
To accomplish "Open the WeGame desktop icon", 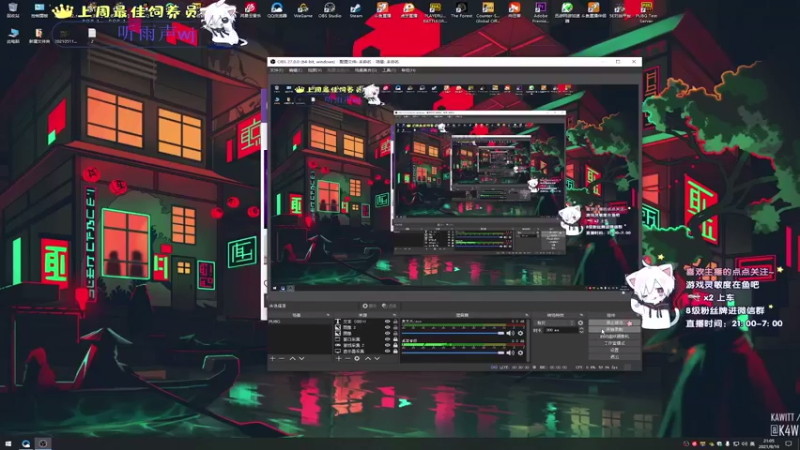I will tap(303, 9).
